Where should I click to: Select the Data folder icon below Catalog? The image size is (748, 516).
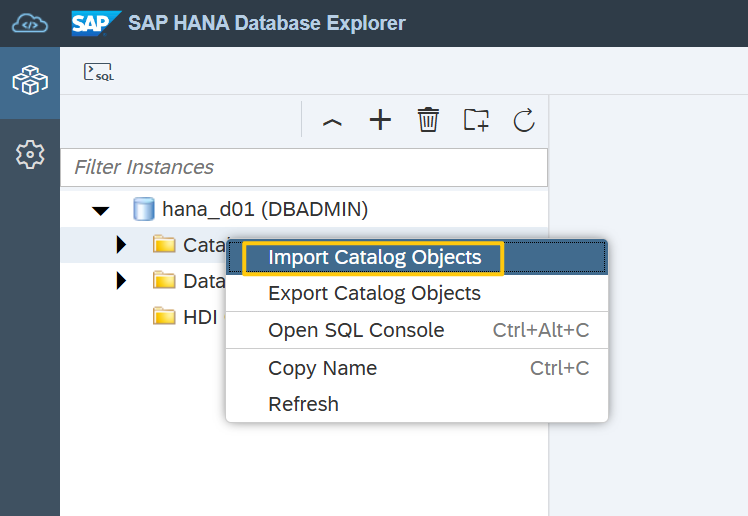164,279
